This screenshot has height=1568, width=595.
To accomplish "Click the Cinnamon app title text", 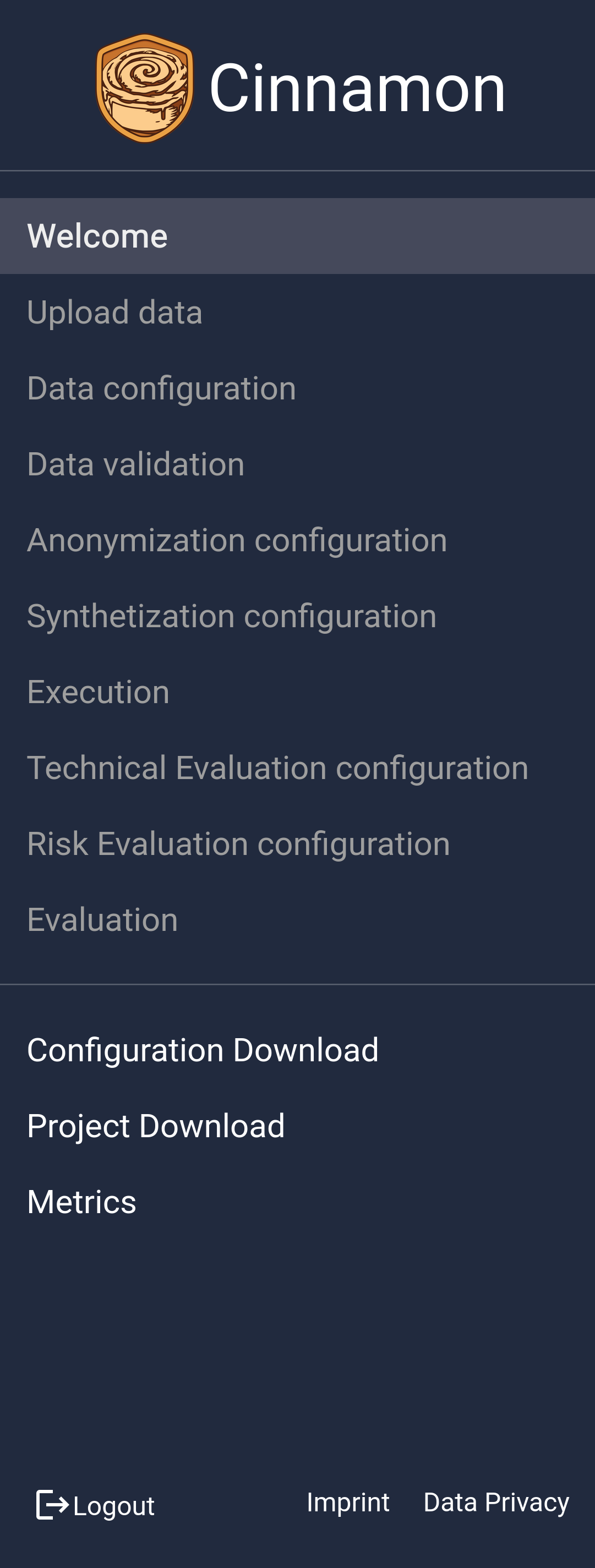I will (x=357, y=89).
